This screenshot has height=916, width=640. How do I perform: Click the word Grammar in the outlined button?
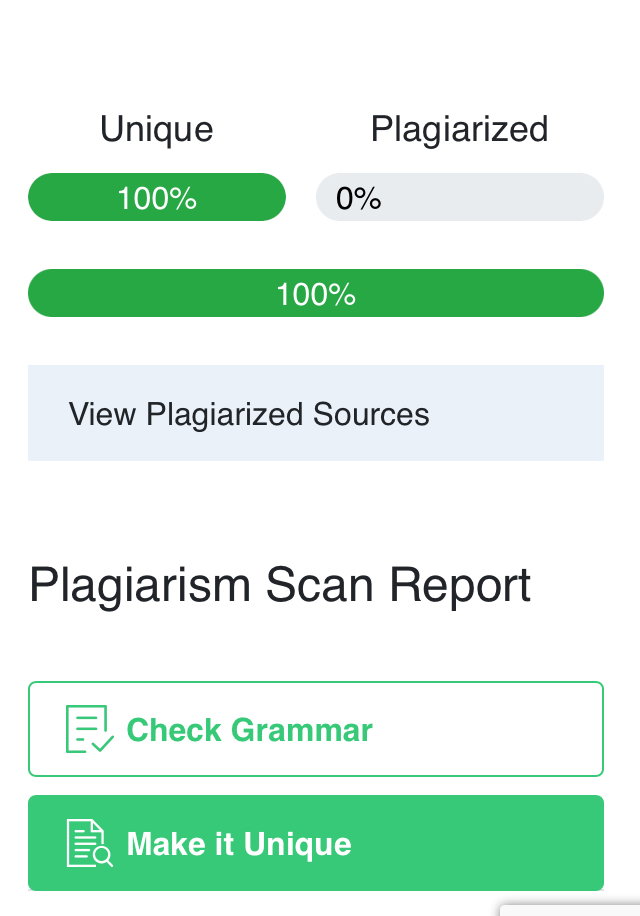[x=302, y=730]
